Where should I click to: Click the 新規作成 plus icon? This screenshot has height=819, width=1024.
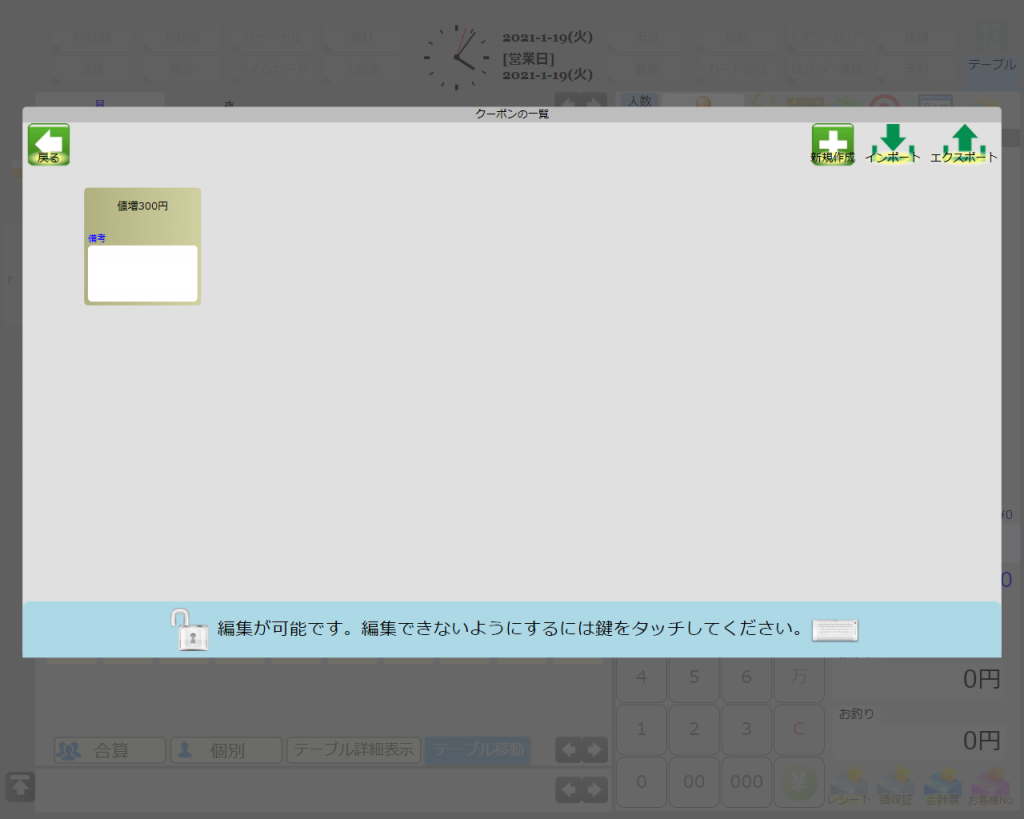pyautogui.click(x=832, y=145)
